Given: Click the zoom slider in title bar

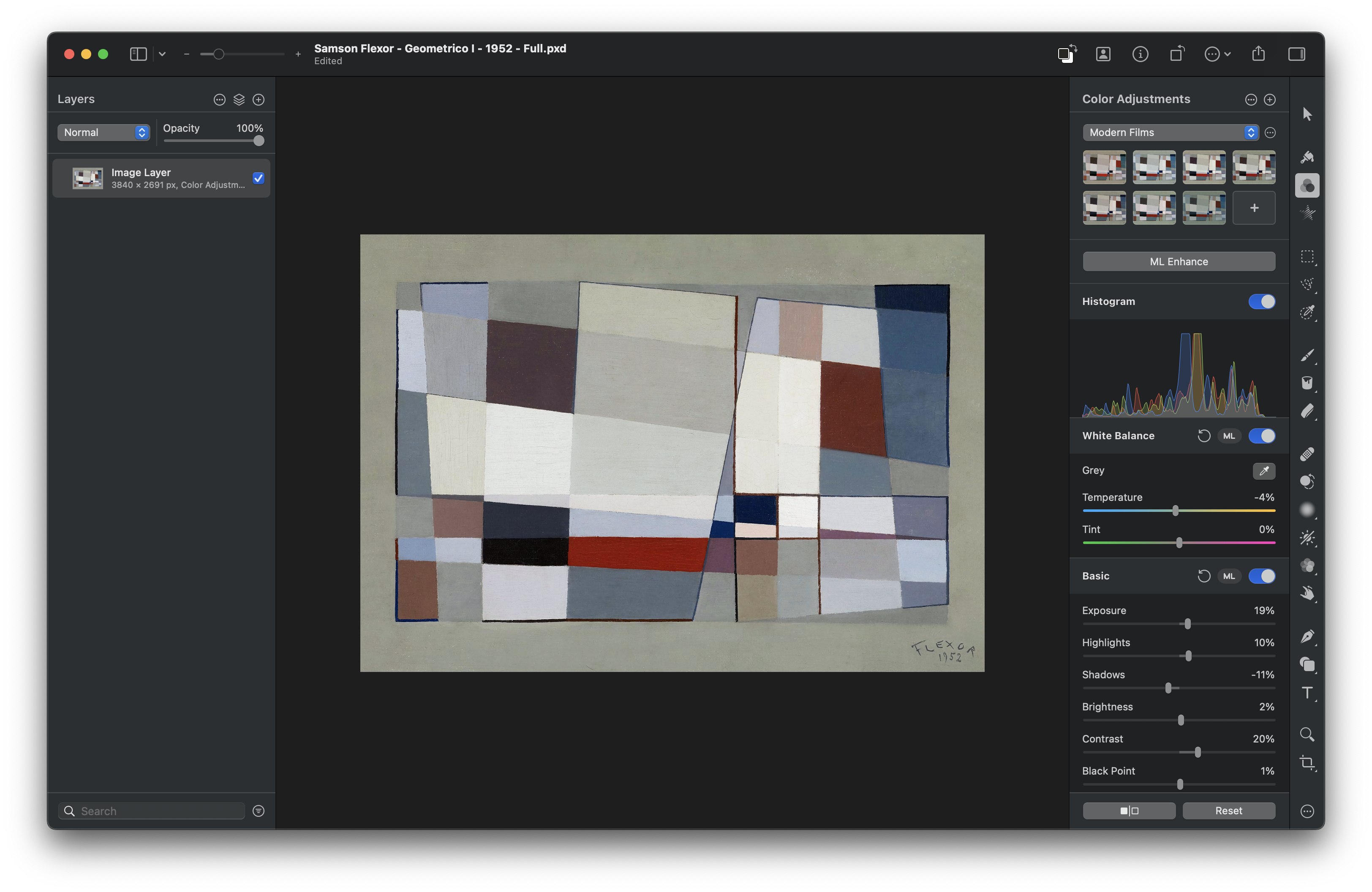Looking at the screenshot, I should 242,54.
